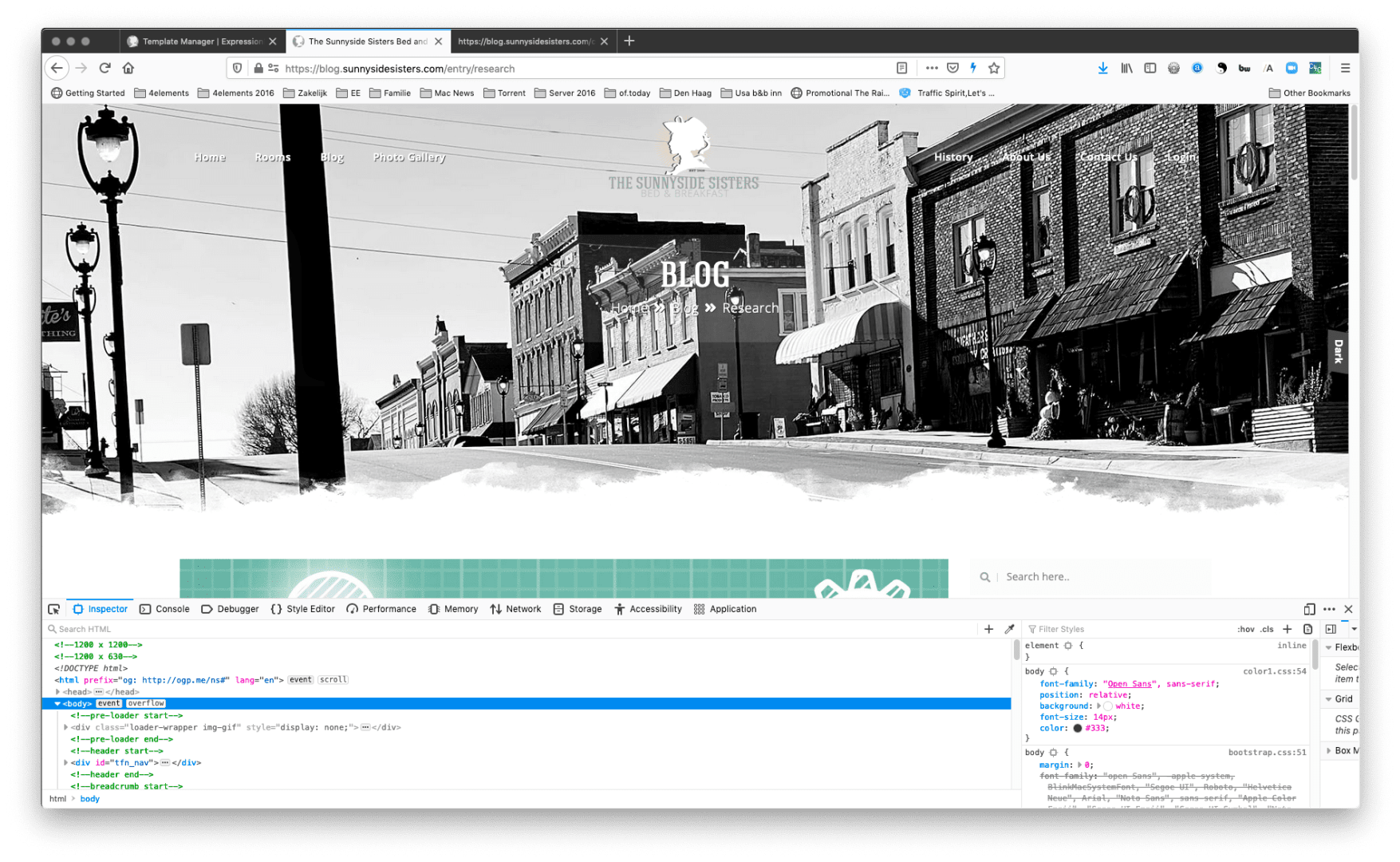Open page actions three-dot menu
This screenshot has height=862, width=1400.
point(931,68)
